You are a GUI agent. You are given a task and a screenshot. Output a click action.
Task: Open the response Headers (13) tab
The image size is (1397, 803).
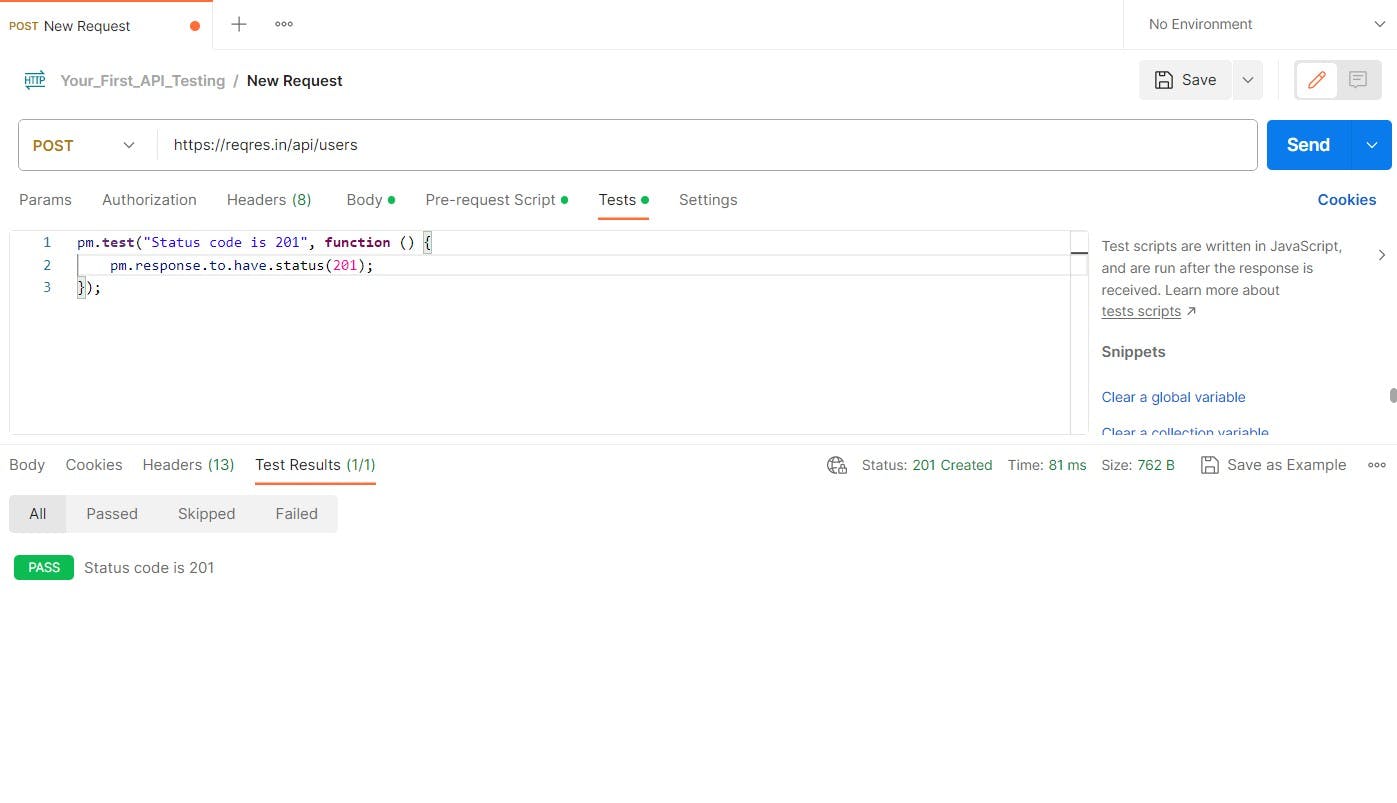(188, 465)
